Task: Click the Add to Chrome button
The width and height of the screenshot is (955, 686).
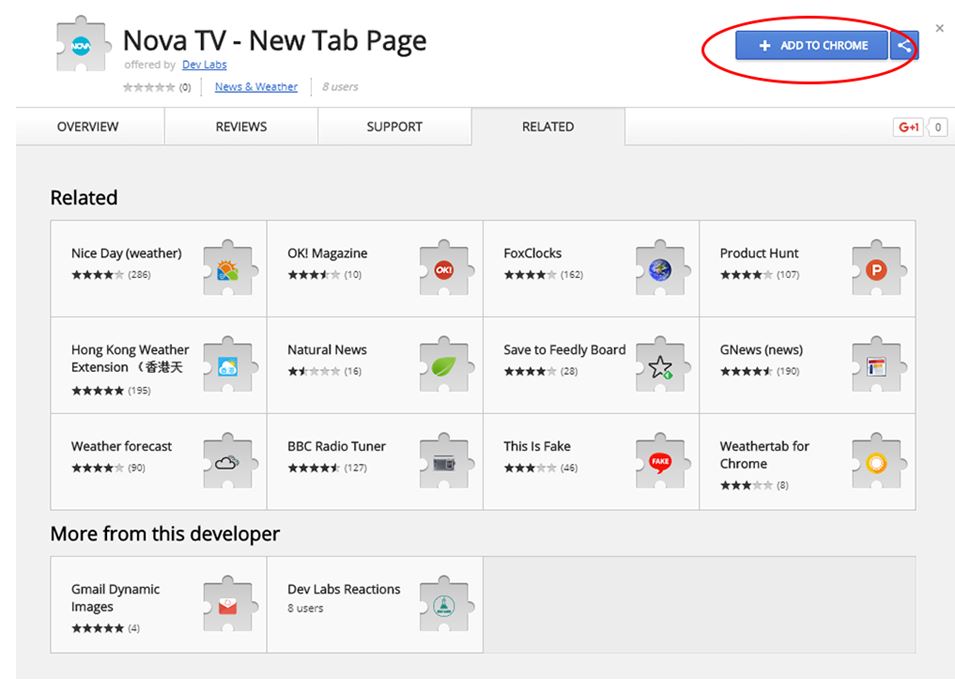Action: [811, 46]
